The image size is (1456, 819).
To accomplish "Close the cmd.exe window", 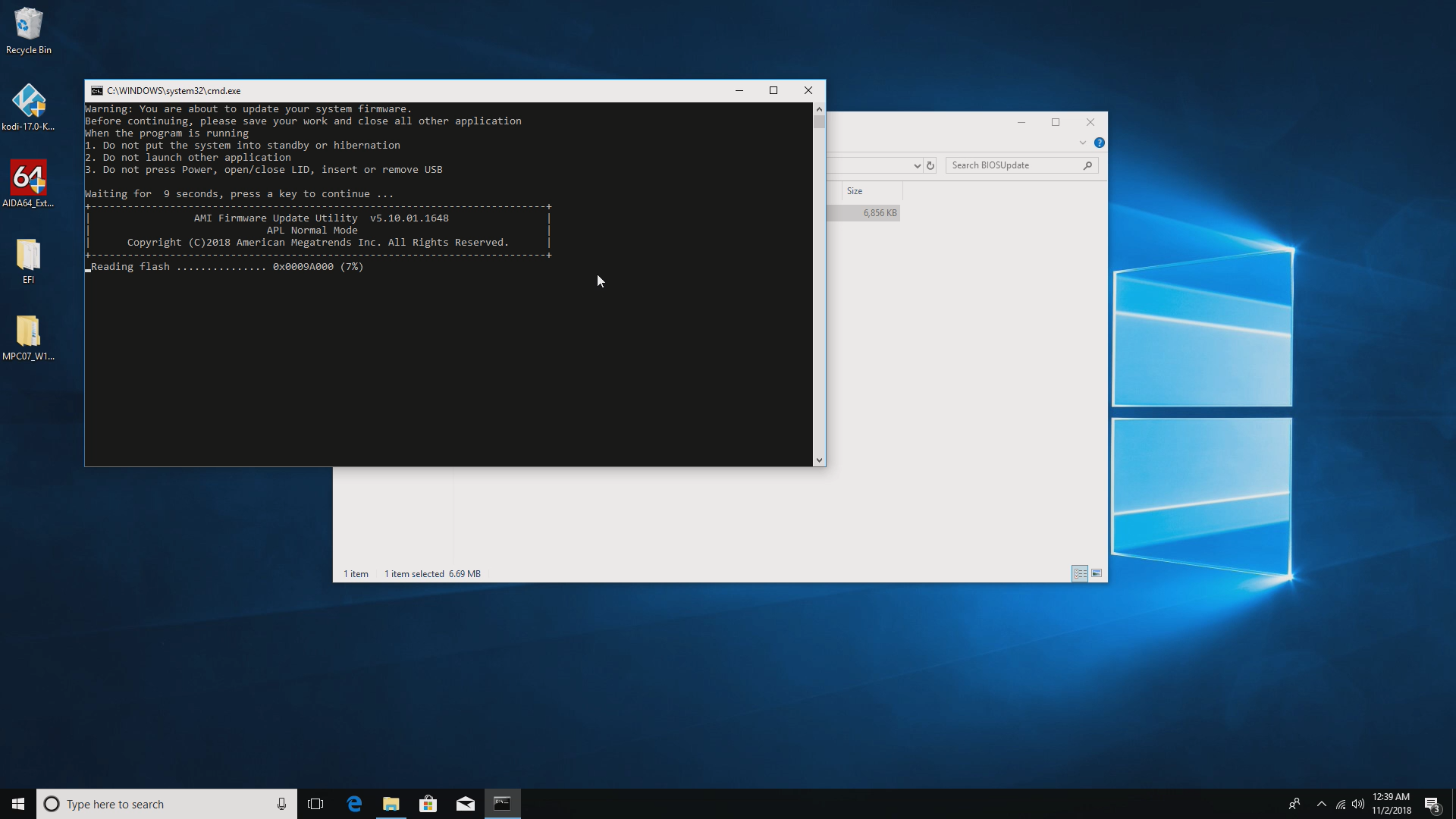I will pyautogui.click(x=808, y=90).
